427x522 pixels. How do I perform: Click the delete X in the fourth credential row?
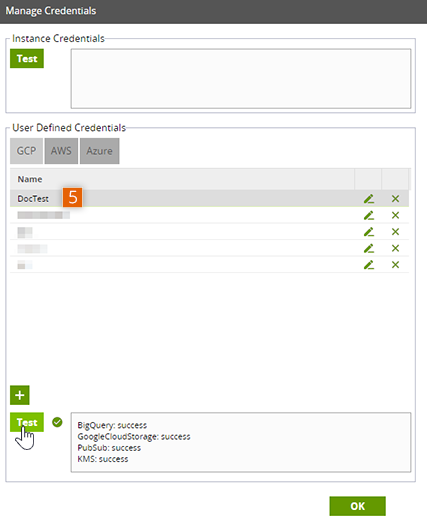[395, 248]
